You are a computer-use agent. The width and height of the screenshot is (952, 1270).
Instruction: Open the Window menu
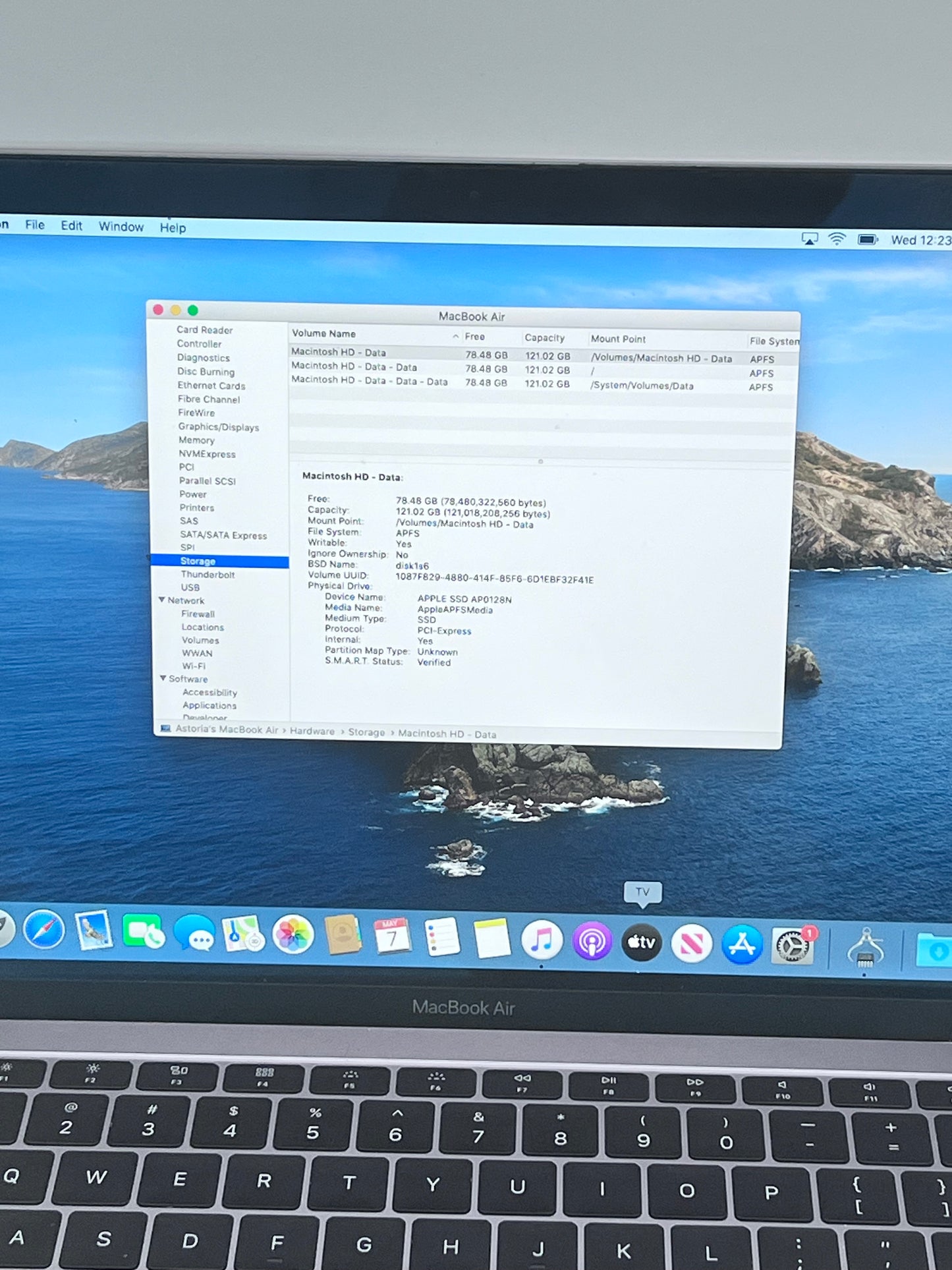(121, 226)
